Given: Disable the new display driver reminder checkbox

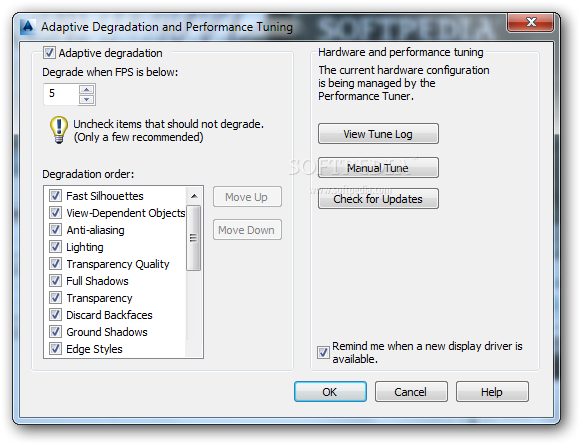Looking at the screenshot, I should (323, 352).
